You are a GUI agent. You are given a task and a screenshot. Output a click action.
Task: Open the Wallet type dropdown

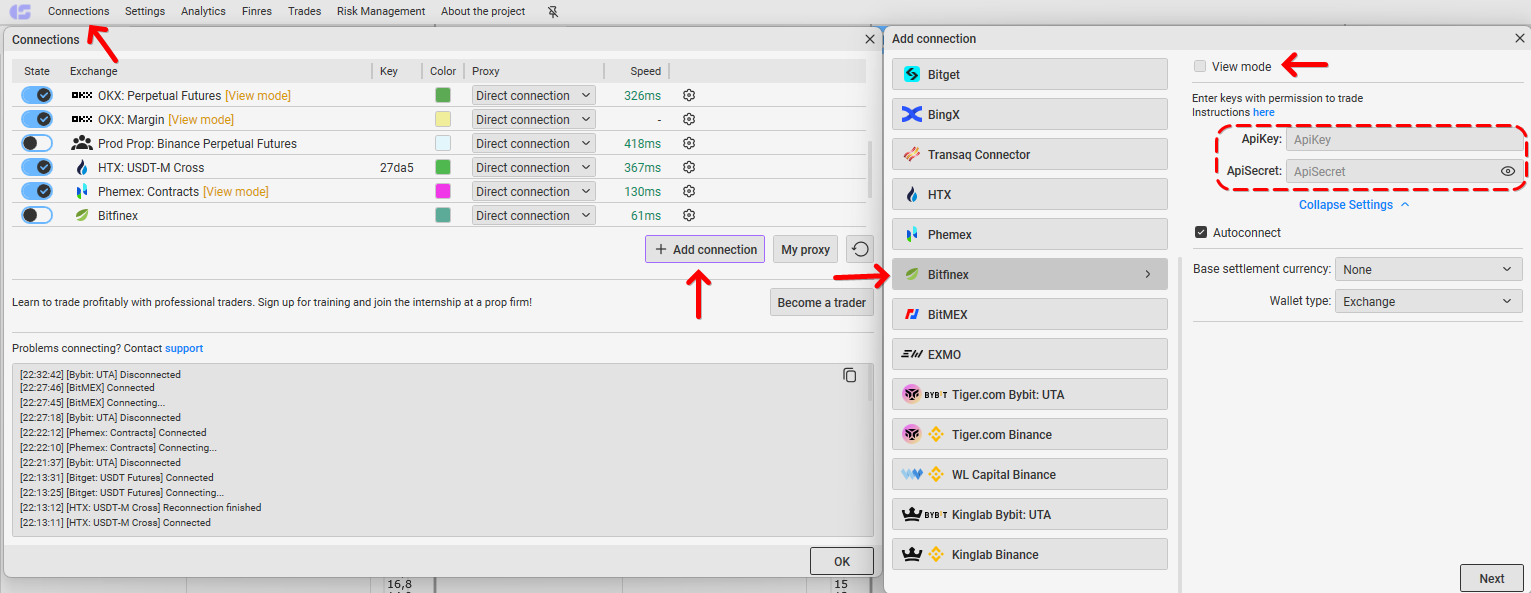[x=1428, y=301]
